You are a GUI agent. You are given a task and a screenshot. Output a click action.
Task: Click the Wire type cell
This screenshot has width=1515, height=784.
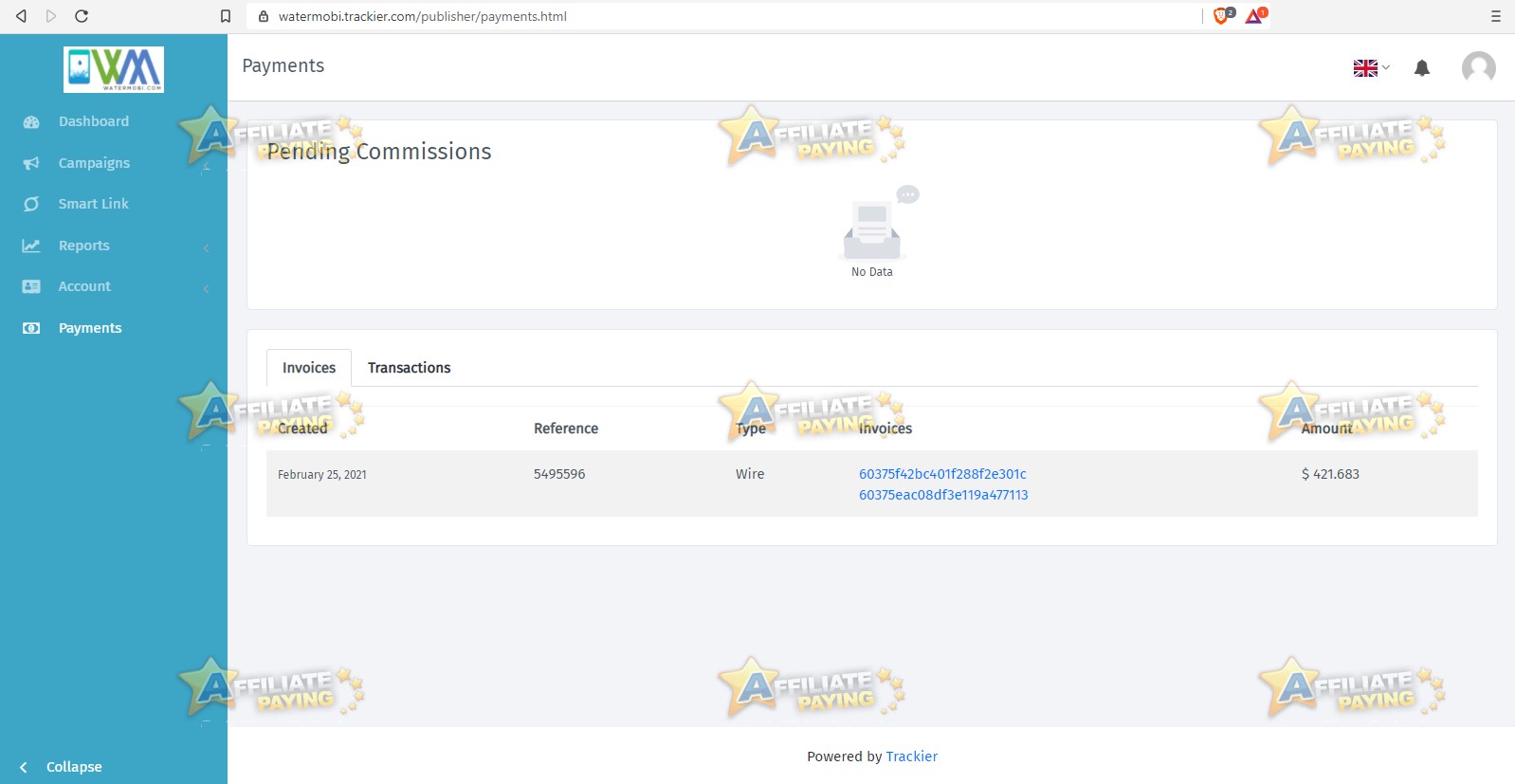[x=750, y=474]
